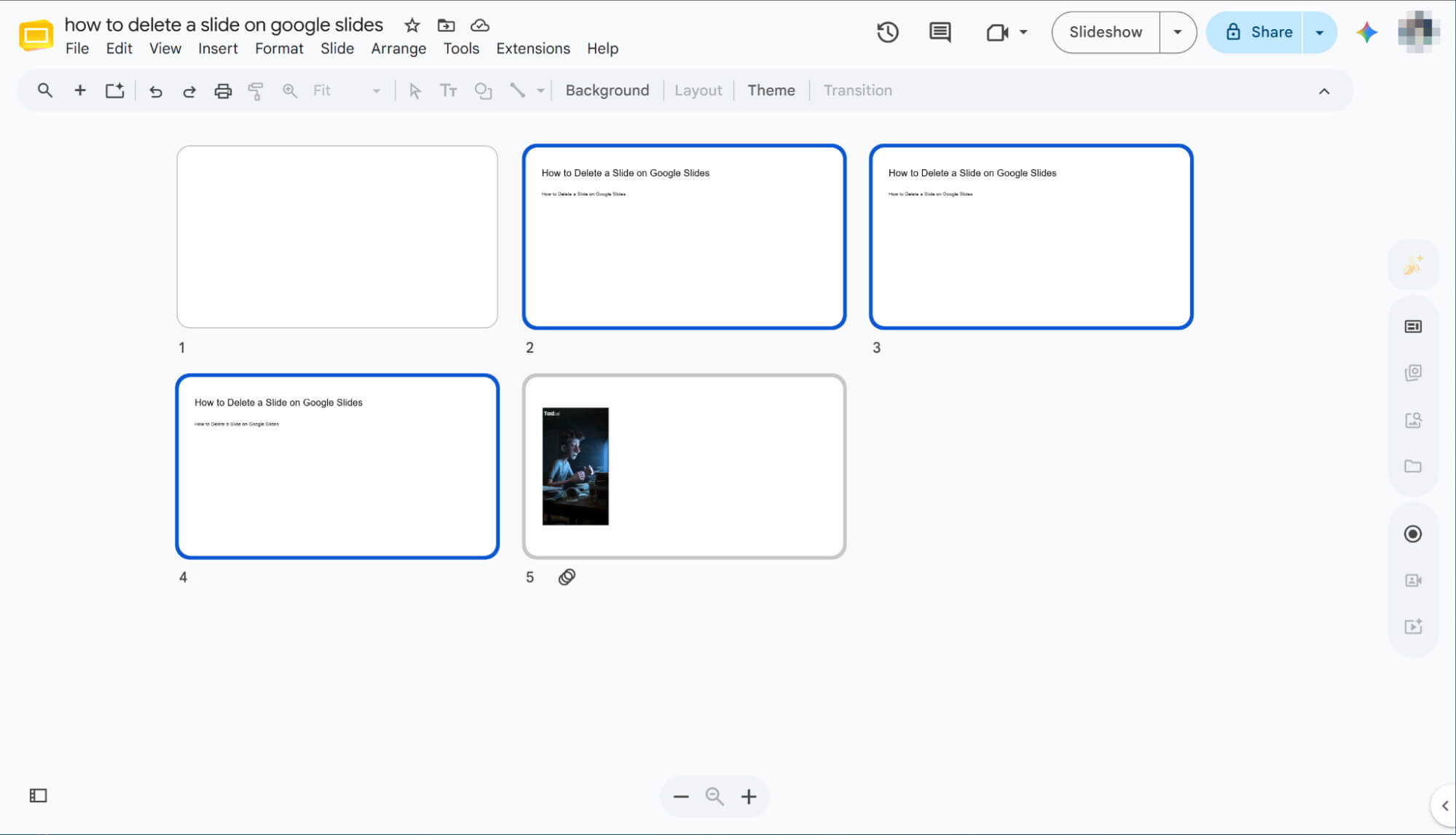Print the presentation with printer icon
This screenshot has height=835, width=1456.
click(223, 91)
